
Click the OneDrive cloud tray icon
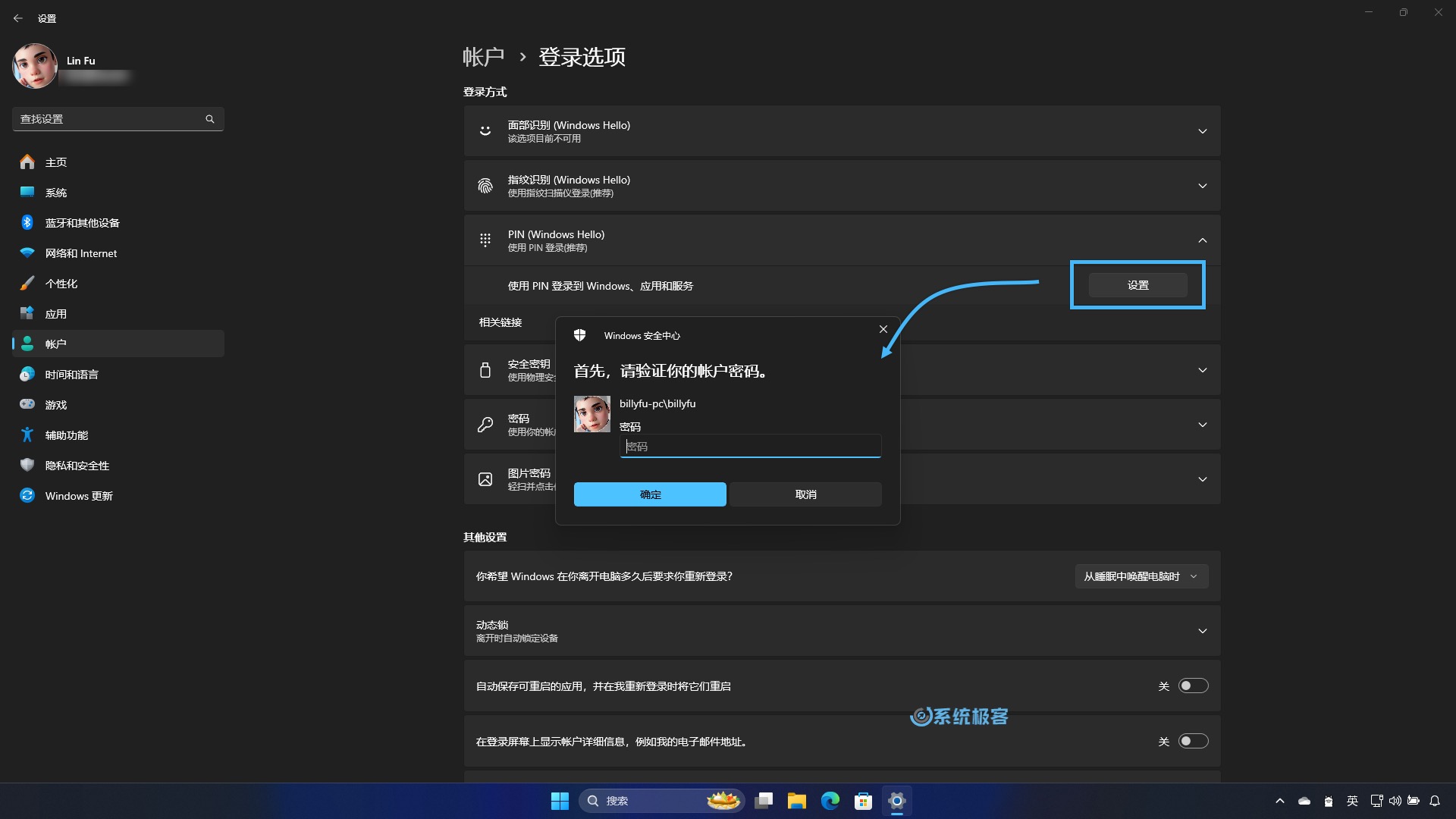(x=1304, y=801)
